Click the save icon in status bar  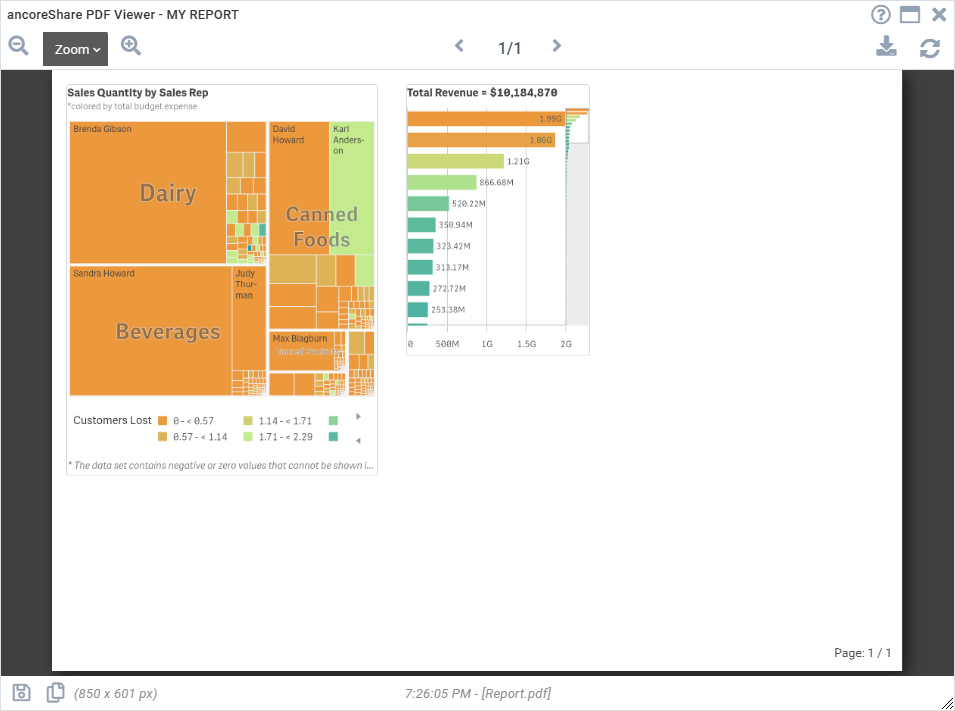tap(21, 693)
